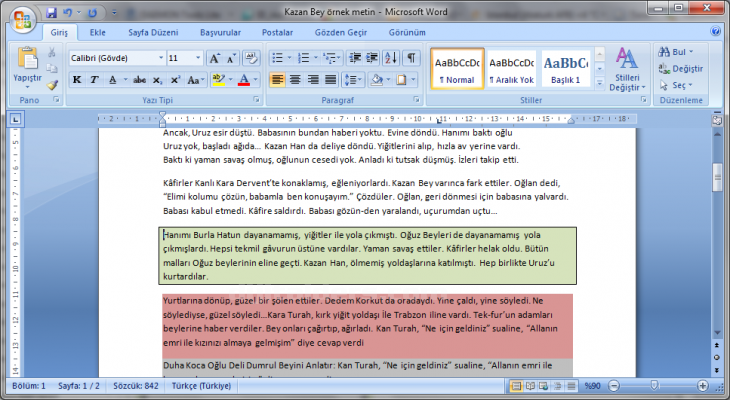
Task: Click Değiştir replace button
Action: (x=681, y=69)
